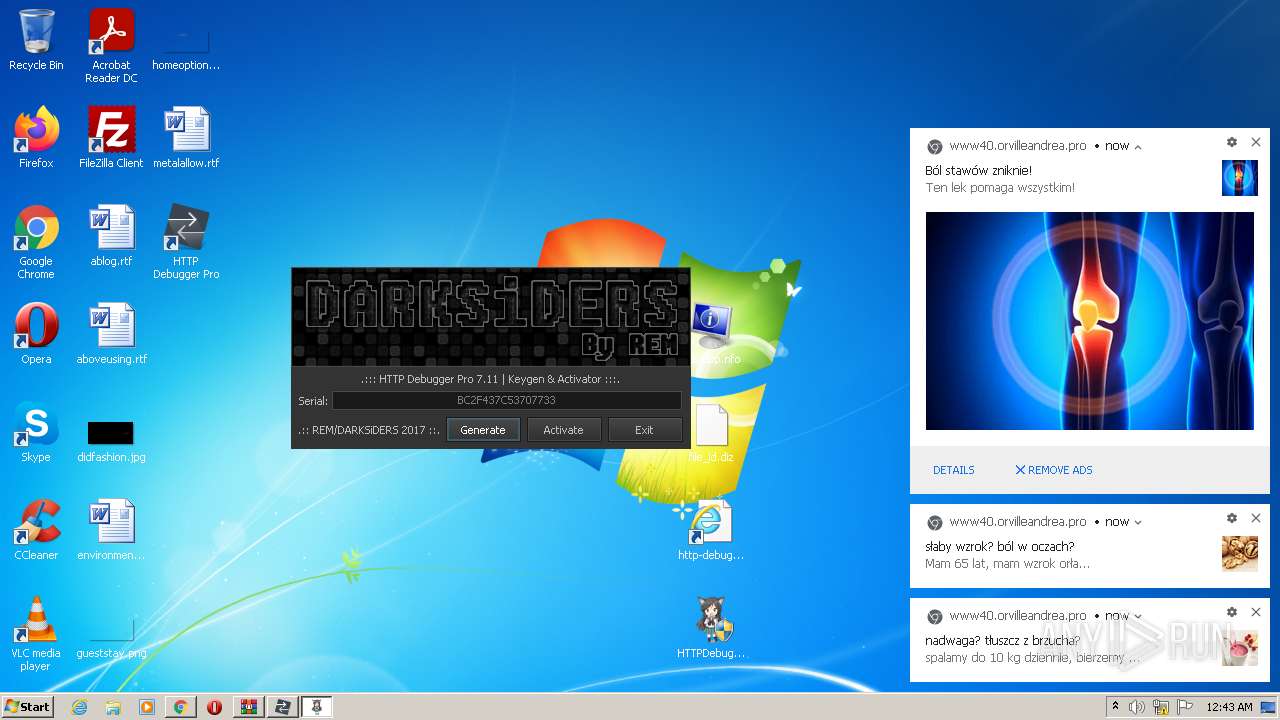Launch Google Chrome desktop shortcut
This screenshot has width=1280, height=720.
[36, 241]
